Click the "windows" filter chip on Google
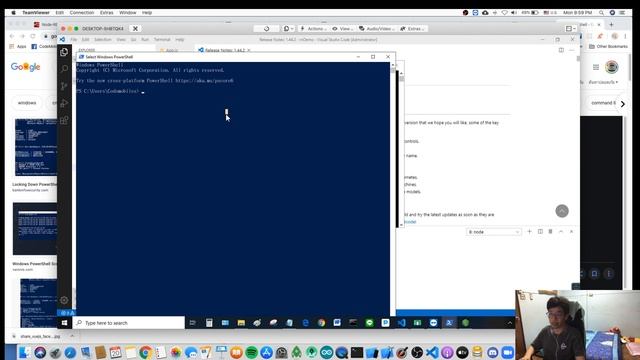640x360 pixels. pyautogui.click(x=27, y=103)
